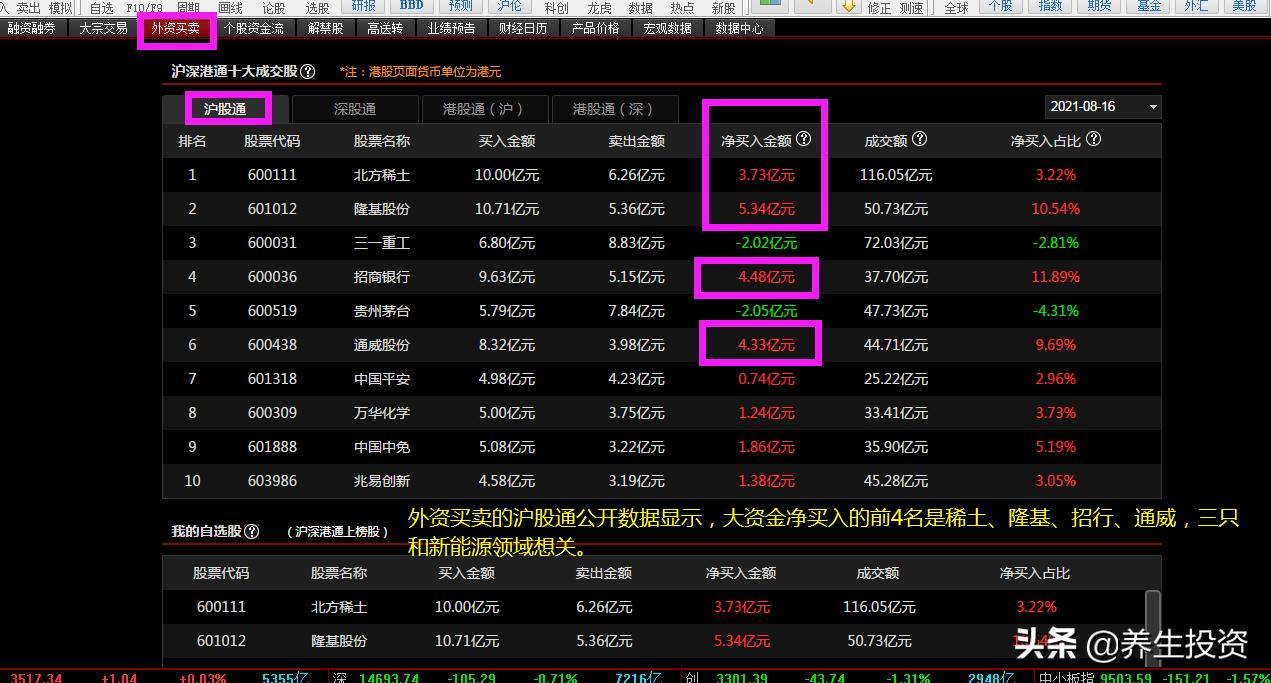1271x683 pixels.
Task: Click 14693.74 Shenzhen index in status bar
Action: click(389, 677)
